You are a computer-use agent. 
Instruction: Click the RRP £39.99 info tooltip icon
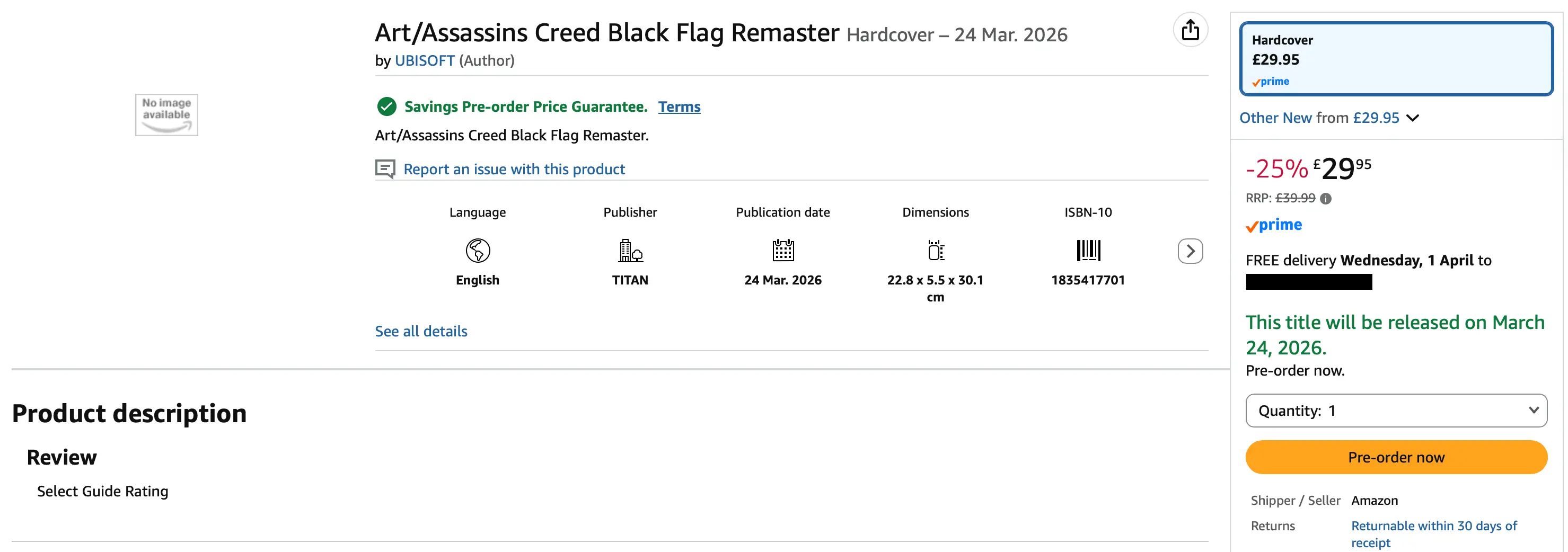(1326, 198)
